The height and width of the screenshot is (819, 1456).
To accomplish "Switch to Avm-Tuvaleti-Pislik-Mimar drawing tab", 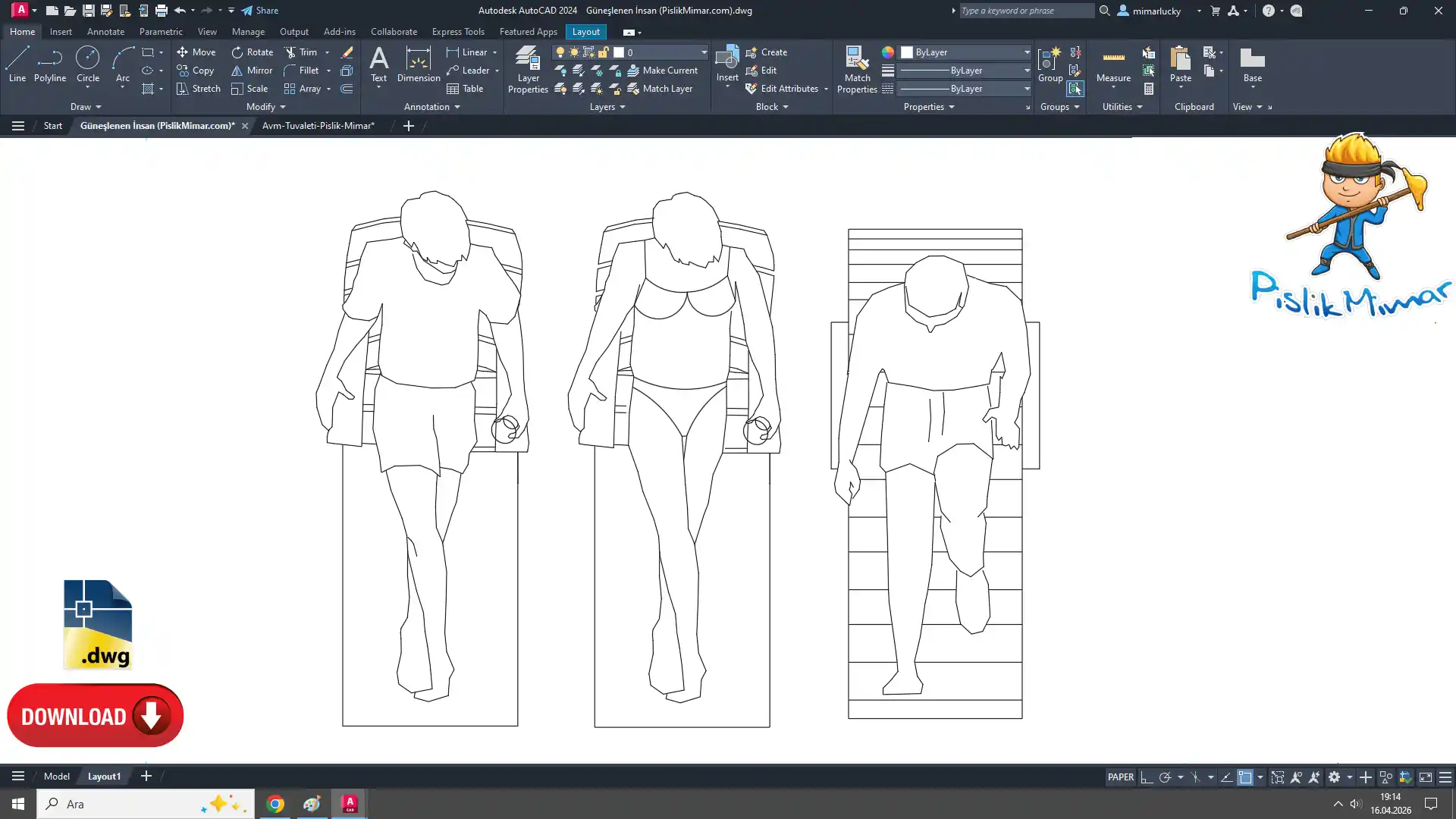I will pyautogui.click(x=318, y=126).
